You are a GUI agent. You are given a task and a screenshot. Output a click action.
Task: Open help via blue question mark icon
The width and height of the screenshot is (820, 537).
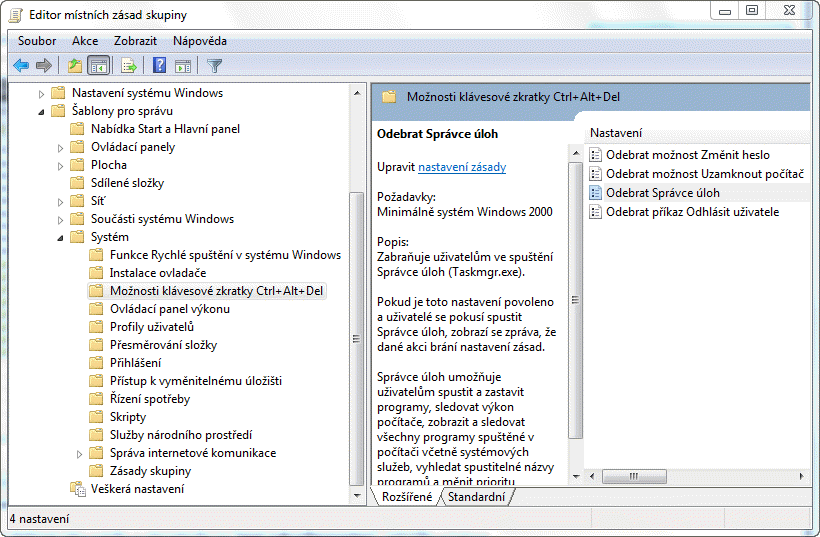click(159, 65)
